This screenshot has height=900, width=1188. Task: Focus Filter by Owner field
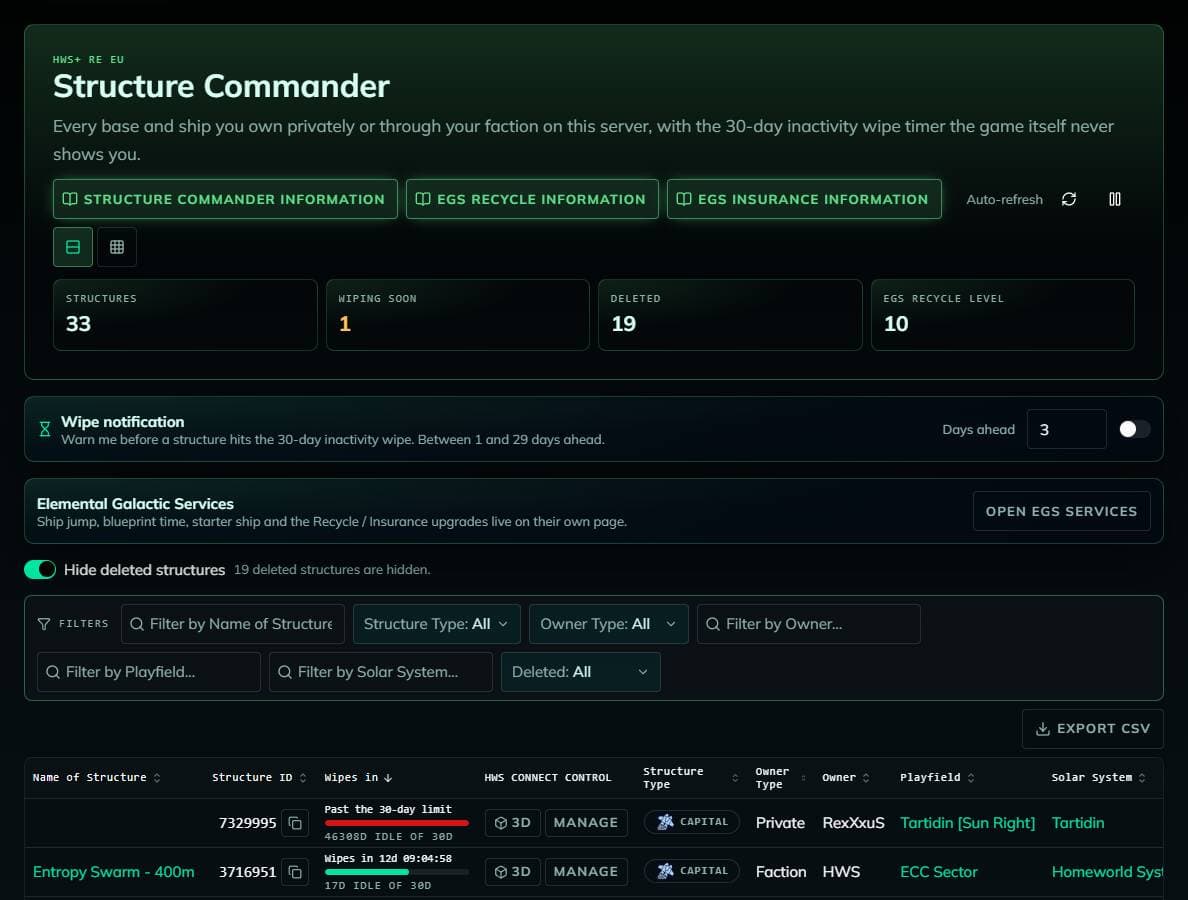pyautogui.click(x=808, y=624)
